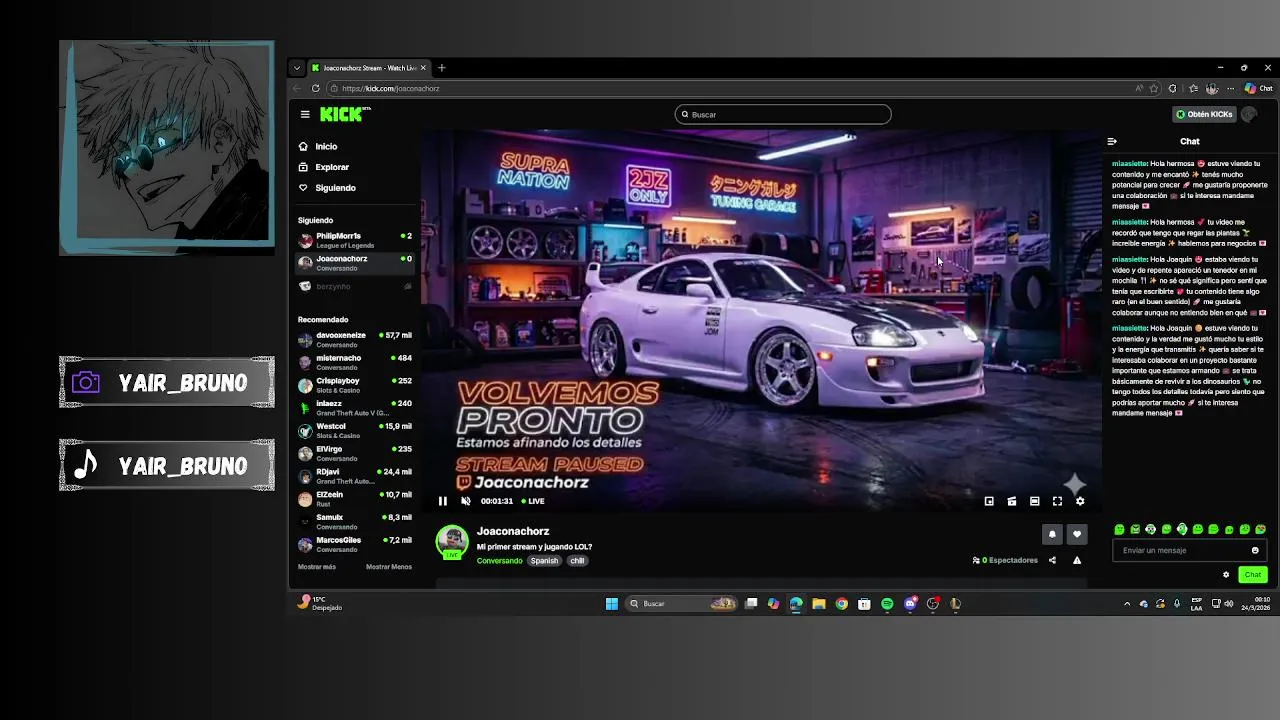Show hidden system tray icons
Screen dimensions: 1280x720
click(1127, 604)
